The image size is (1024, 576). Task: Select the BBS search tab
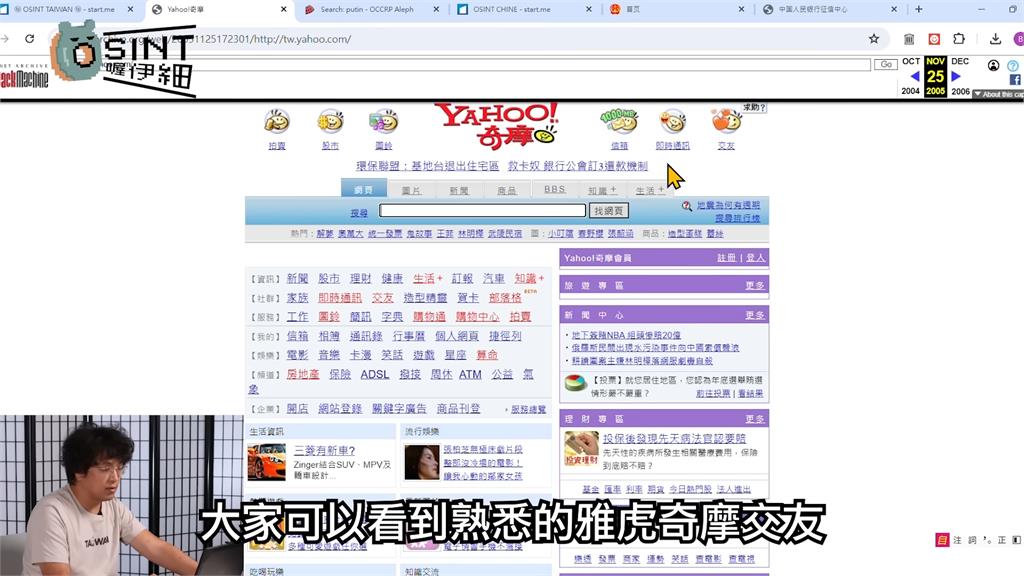554,189
